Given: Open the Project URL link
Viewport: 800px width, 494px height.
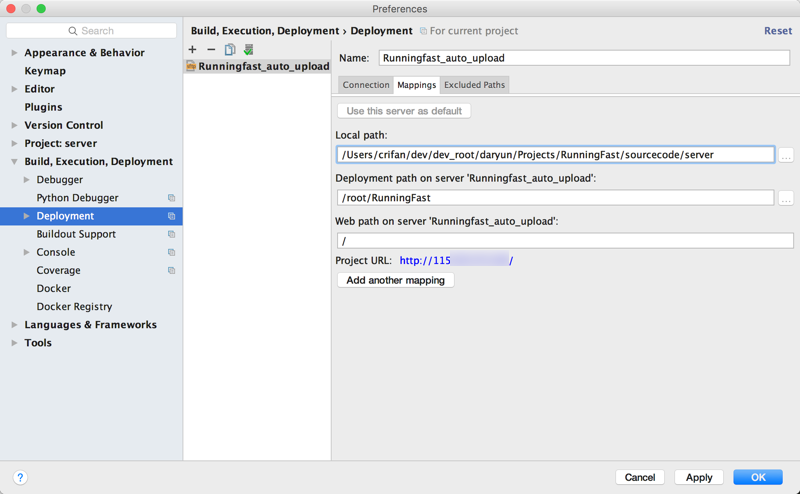Looking at the screenshot, I should coord(456,261).
